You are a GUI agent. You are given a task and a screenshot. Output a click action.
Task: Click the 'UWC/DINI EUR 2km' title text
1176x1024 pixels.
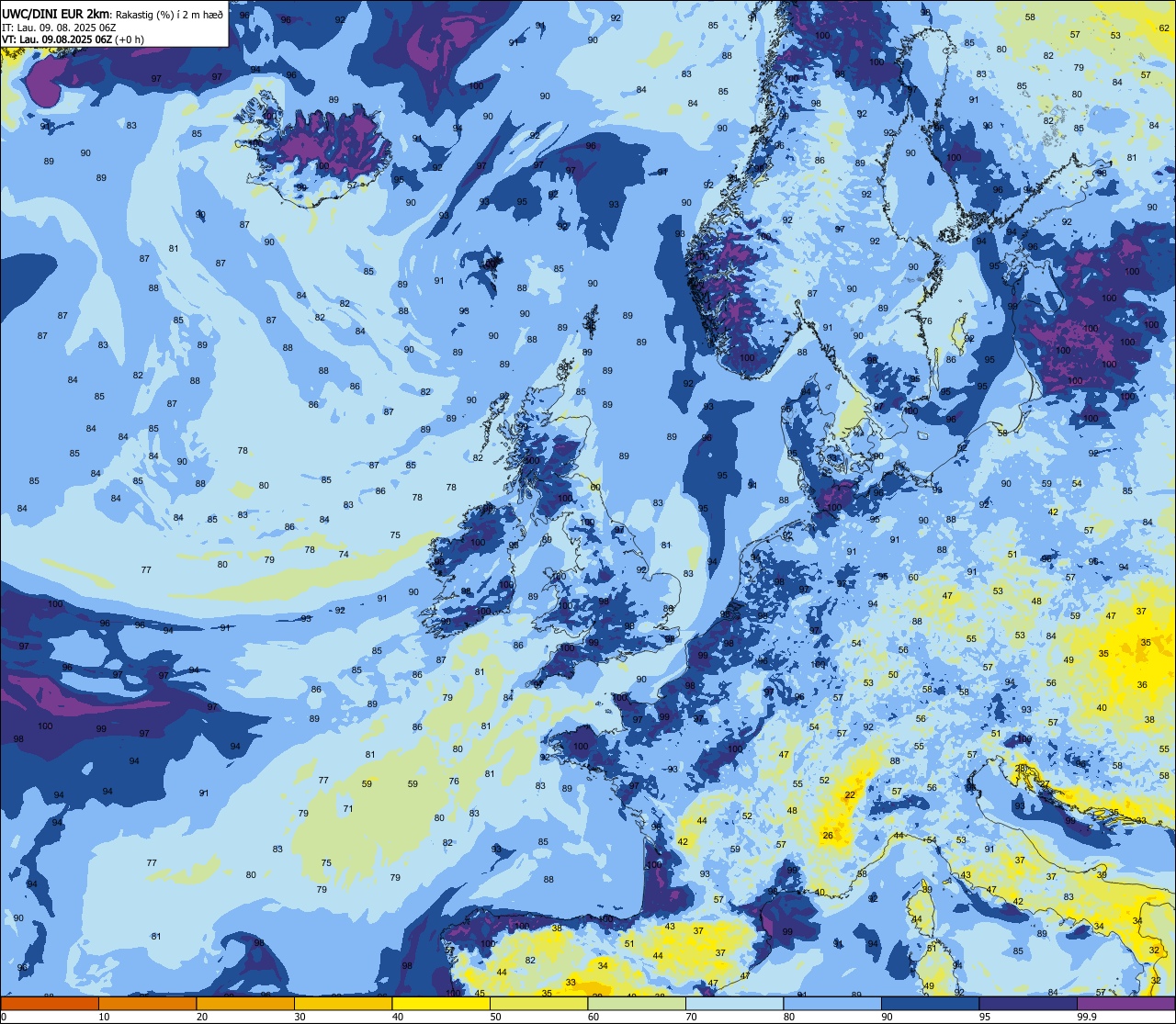pyautogui.click(x=56, y=14)
